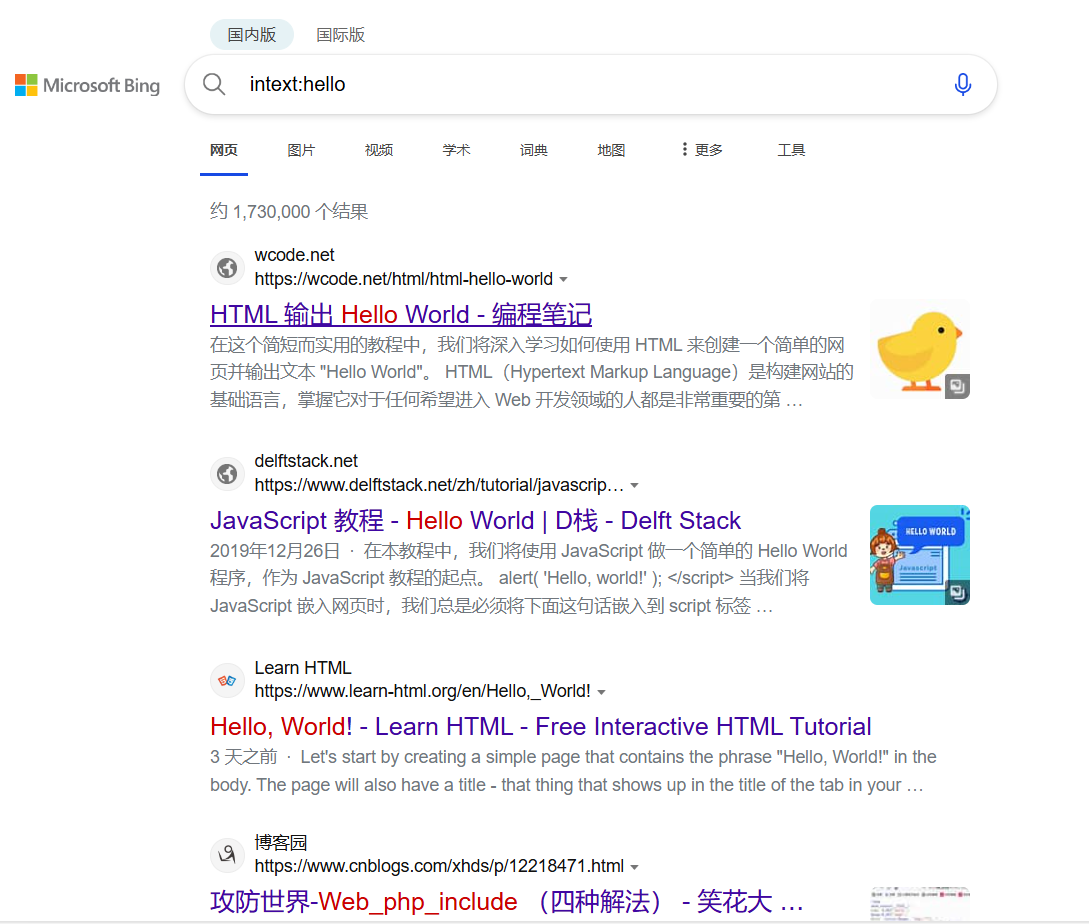Click the wcode.net site name
Viewport: 1089px width, 924px height.
pyautogui.click(x=294, y=255)
